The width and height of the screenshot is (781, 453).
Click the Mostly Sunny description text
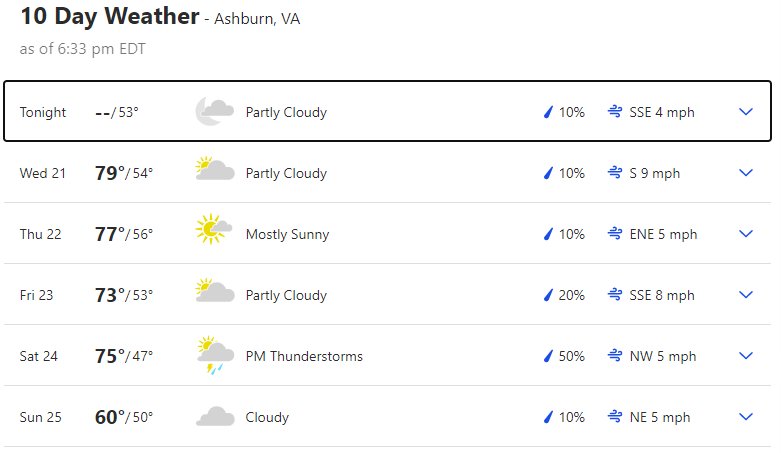click(x=287, y=234)
